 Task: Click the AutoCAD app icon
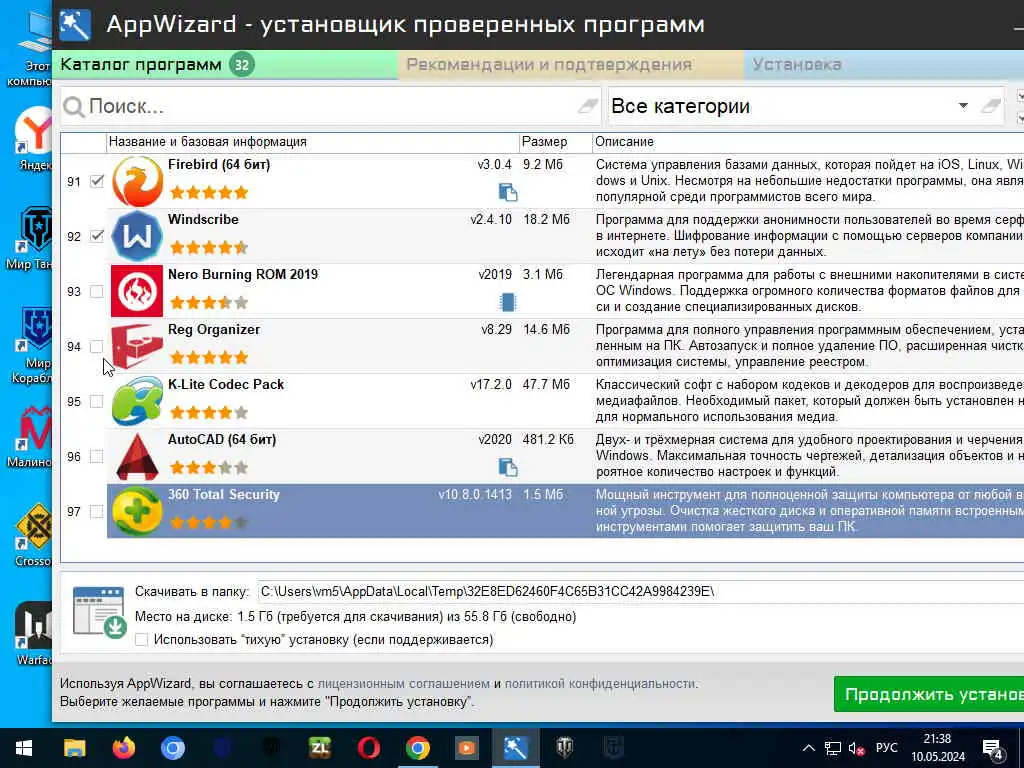(137, 456)
